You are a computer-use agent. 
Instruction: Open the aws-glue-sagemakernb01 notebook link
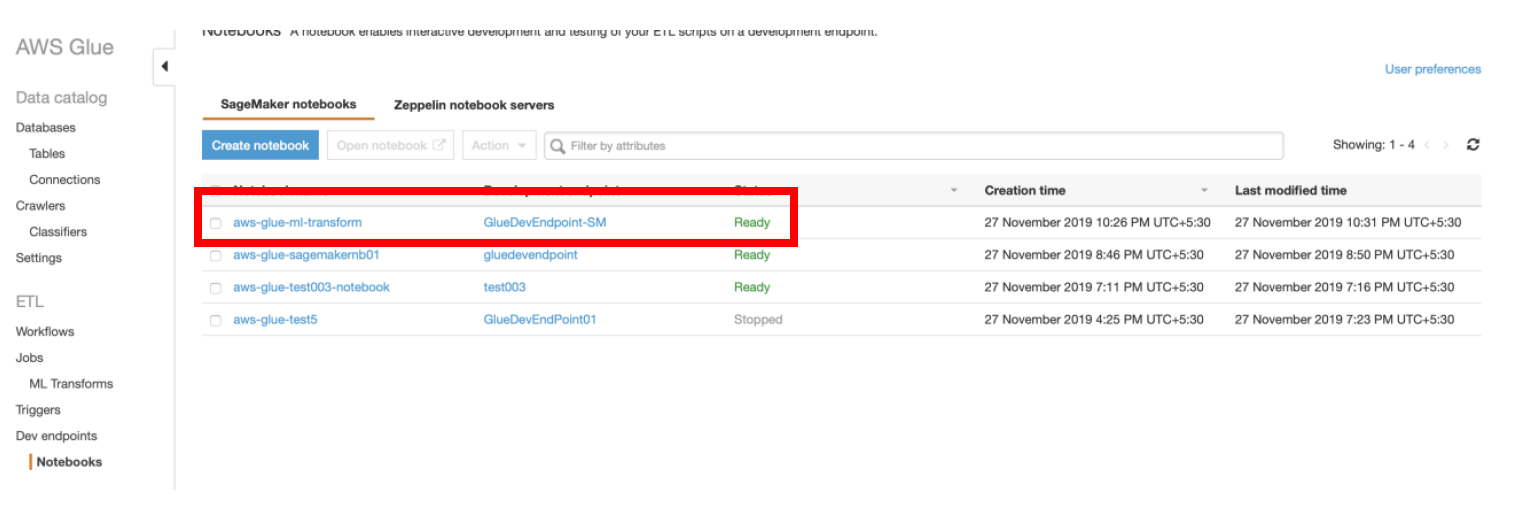point(306,255)
